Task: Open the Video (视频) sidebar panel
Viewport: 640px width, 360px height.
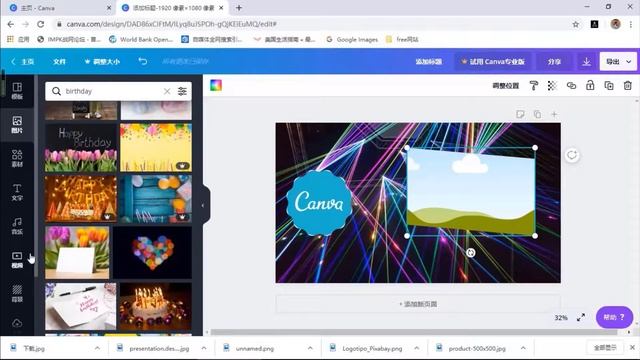Action: [17, 260]
